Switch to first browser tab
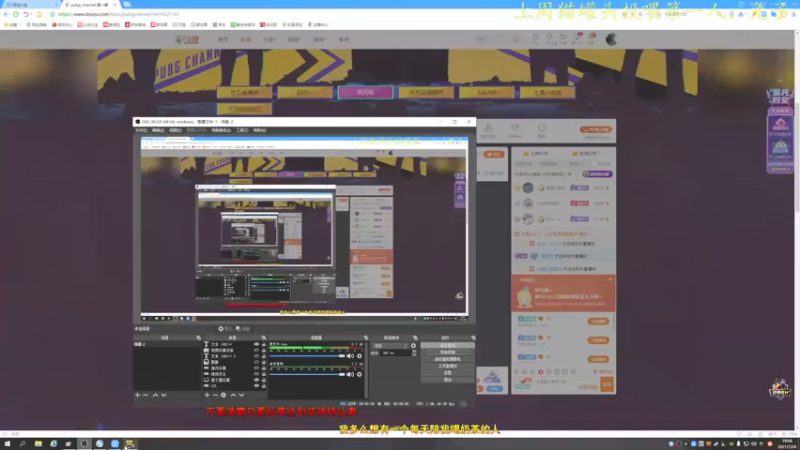800x450 pixels. tap(30, 5)
